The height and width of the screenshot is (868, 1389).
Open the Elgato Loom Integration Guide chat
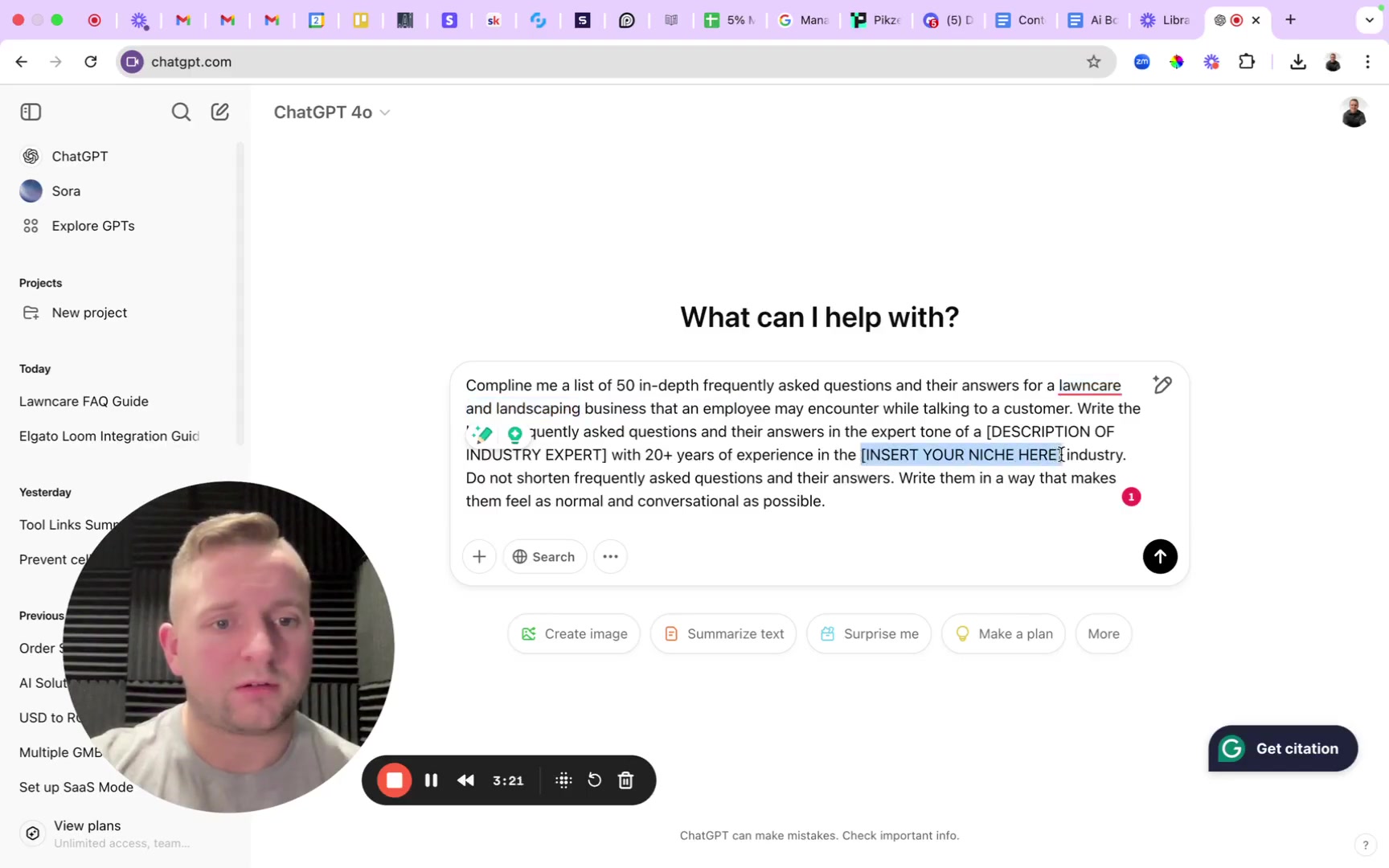109,436
